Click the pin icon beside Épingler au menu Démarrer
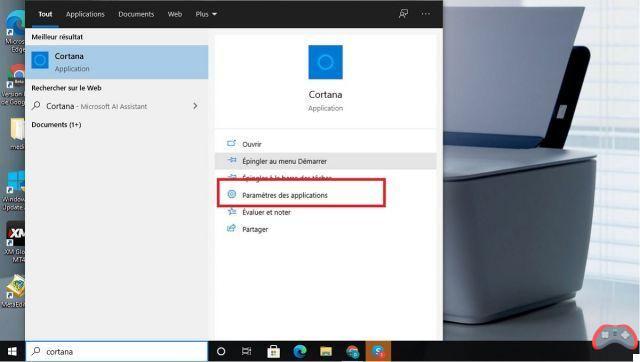This screenshot has width=640, height=362. (232, 160)
